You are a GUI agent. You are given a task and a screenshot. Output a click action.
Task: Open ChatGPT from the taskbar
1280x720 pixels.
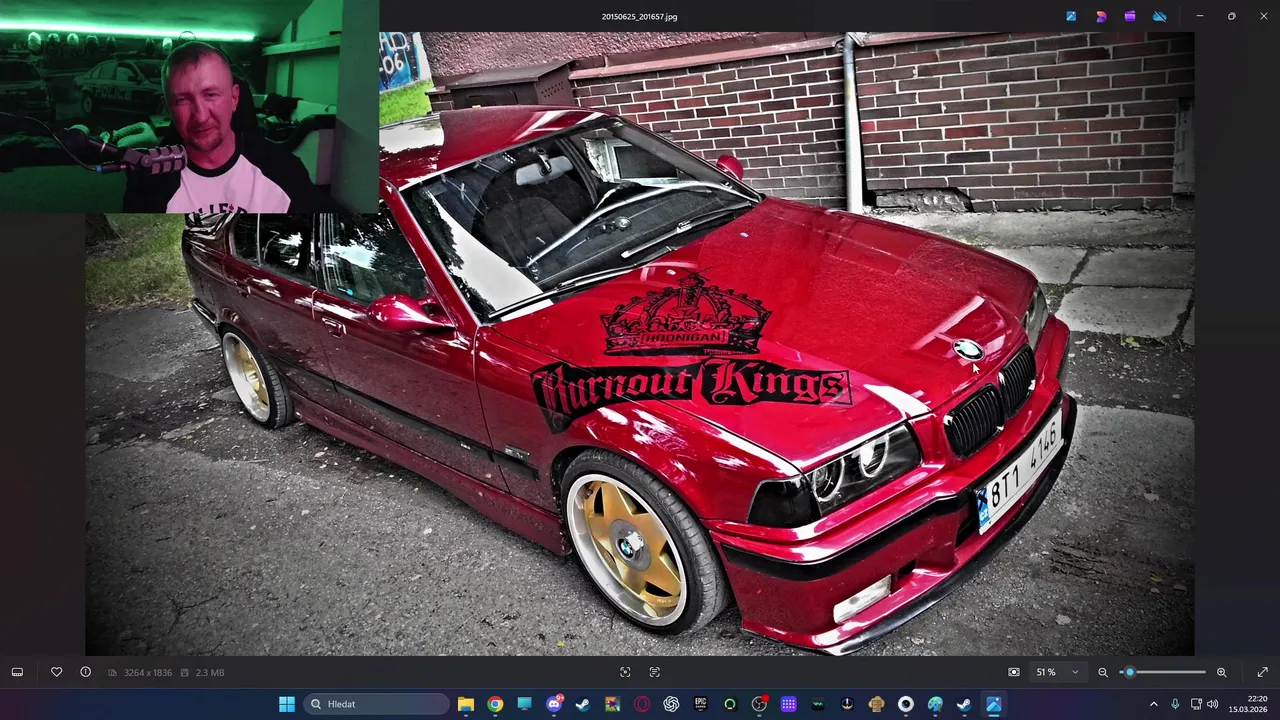point(671,704)
